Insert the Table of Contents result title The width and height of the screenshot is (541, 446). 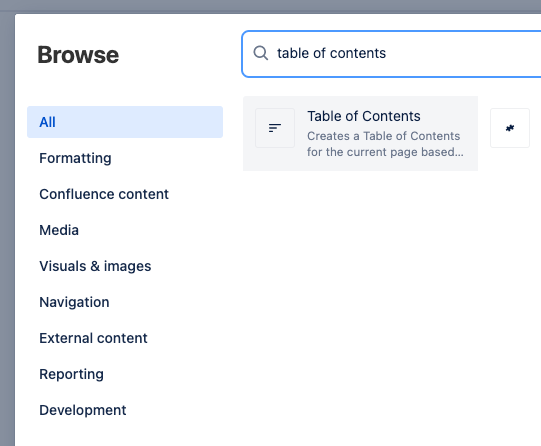click(364, 116)
